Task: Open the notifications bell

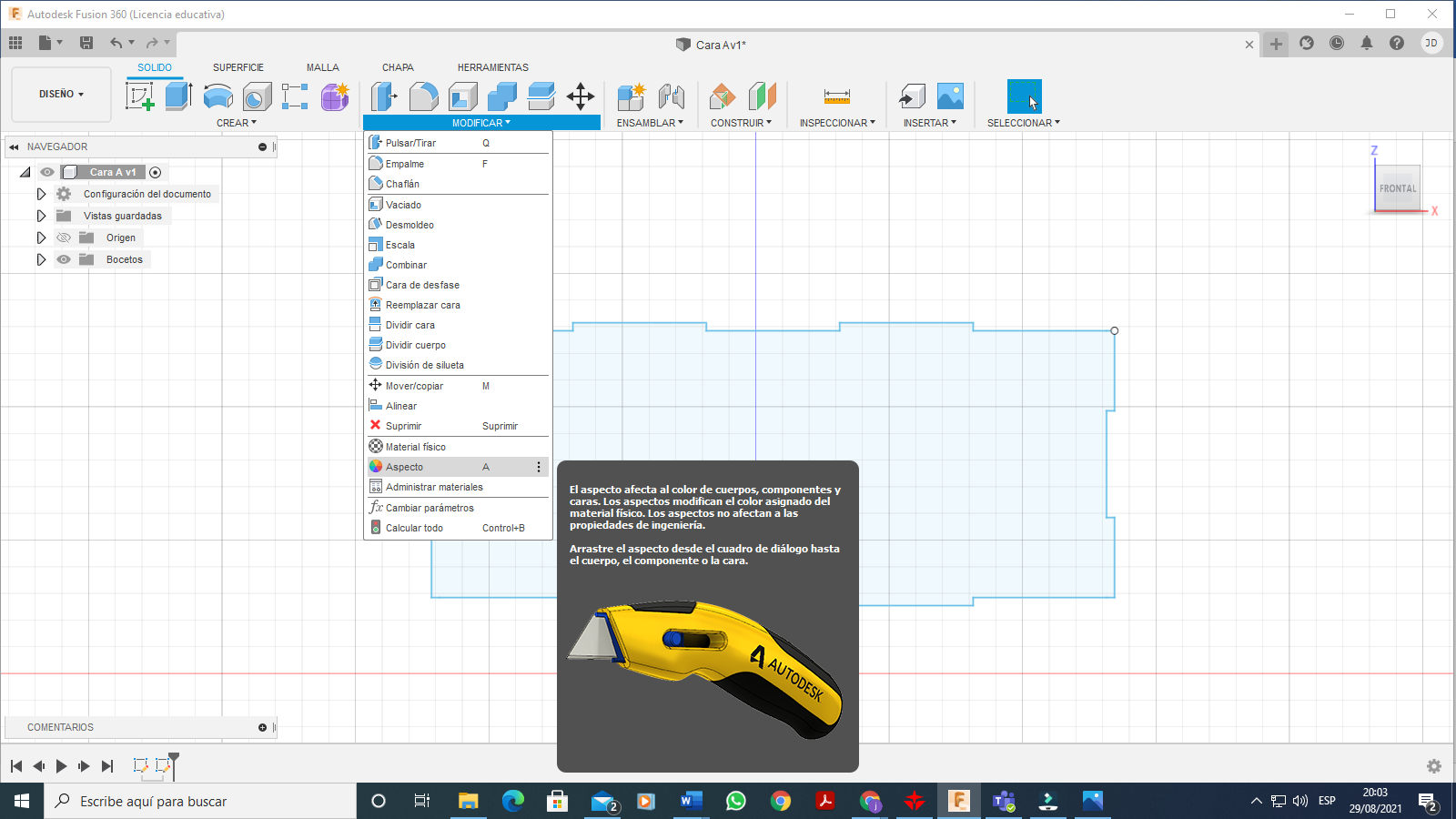Action: (1367, 43)
